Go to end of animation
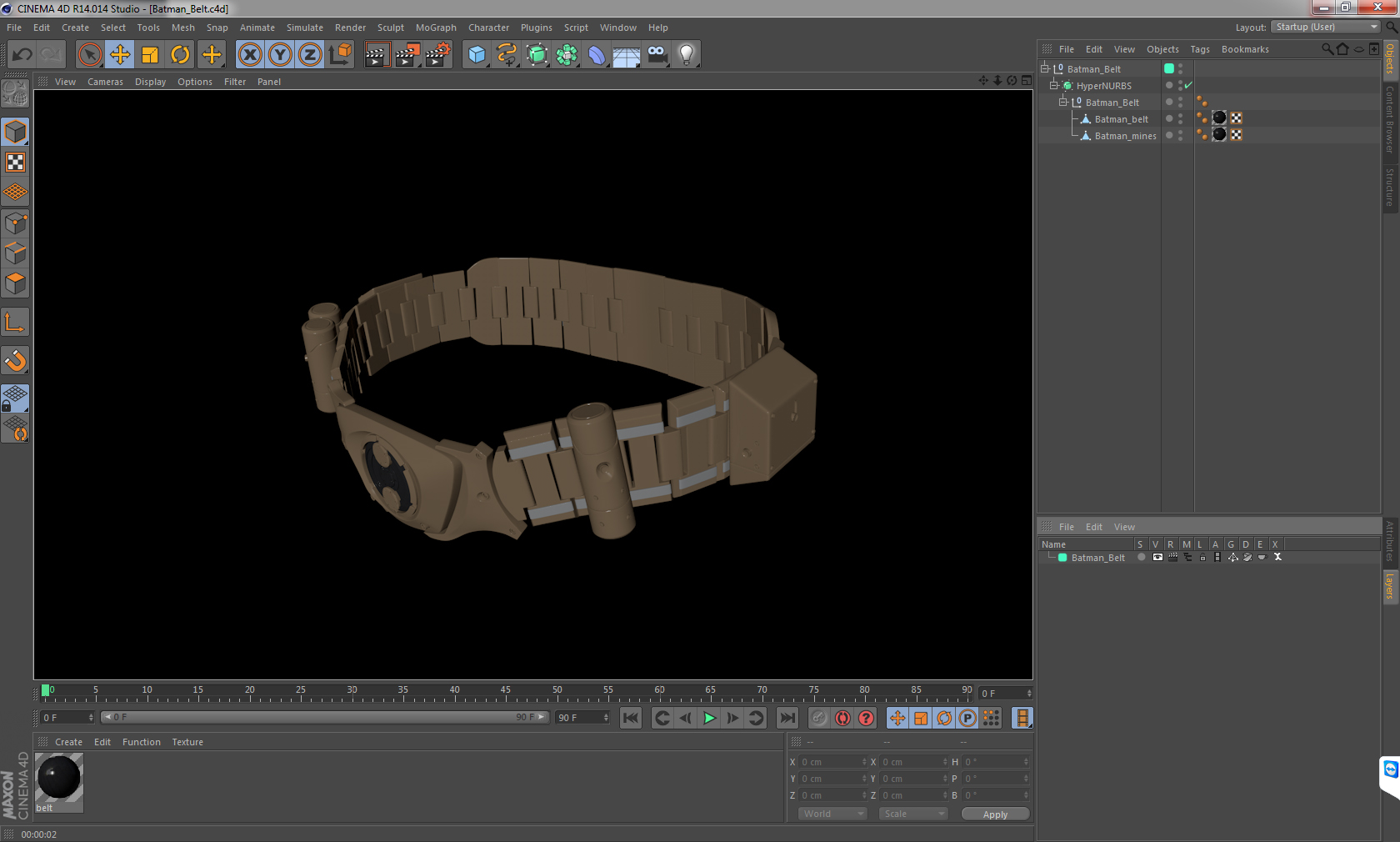The width and height of the screenshot is (1400, 842). [787, 718]
